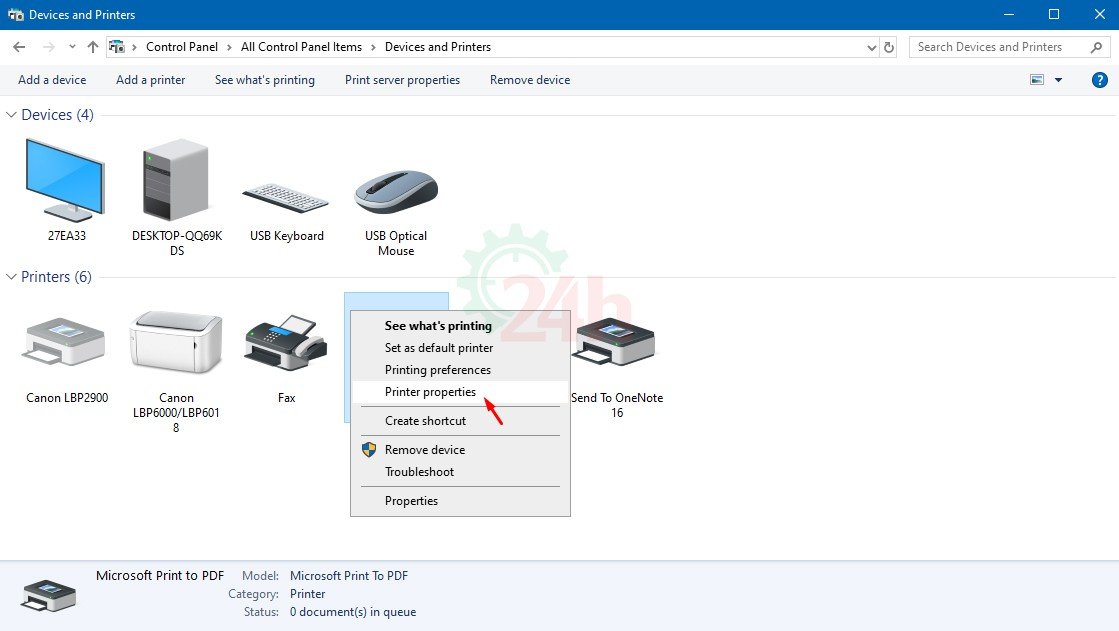Choose Printer properties from context menu
This screenshot has height=631, width=1119.
[x=430, y=392]
